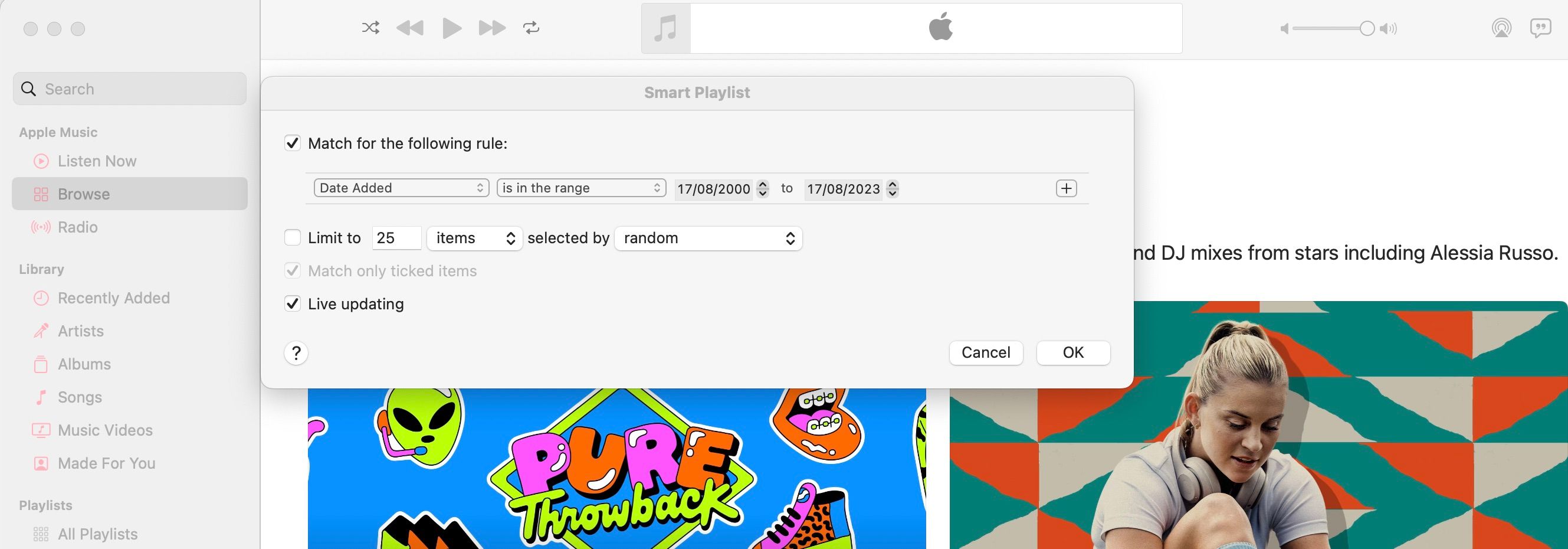The height and width of the screenshot is (549, 1568).
Task: Select Browse in the sidebar
Action: click(x=83, y=194)
